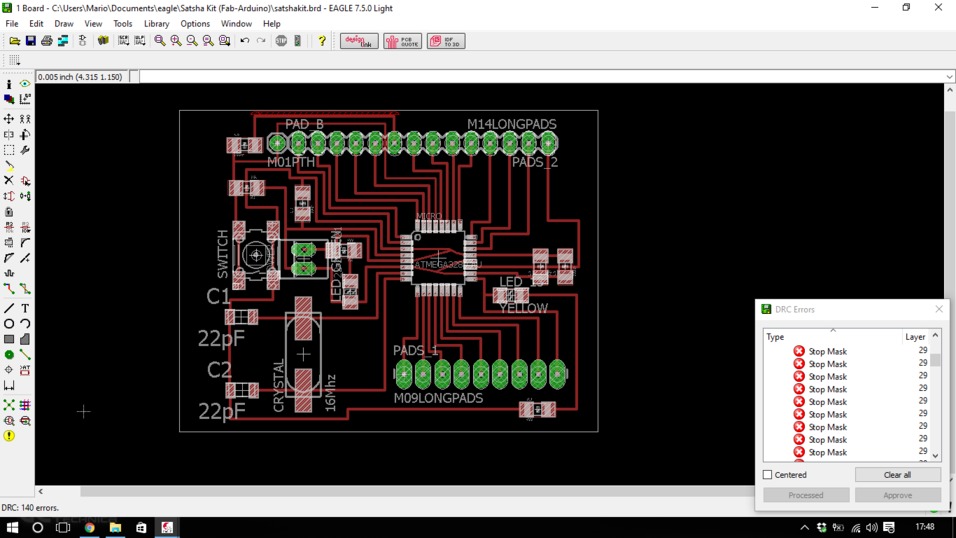Select the Delete X tool
Viewport: 956px width, 538px height.
9,181
